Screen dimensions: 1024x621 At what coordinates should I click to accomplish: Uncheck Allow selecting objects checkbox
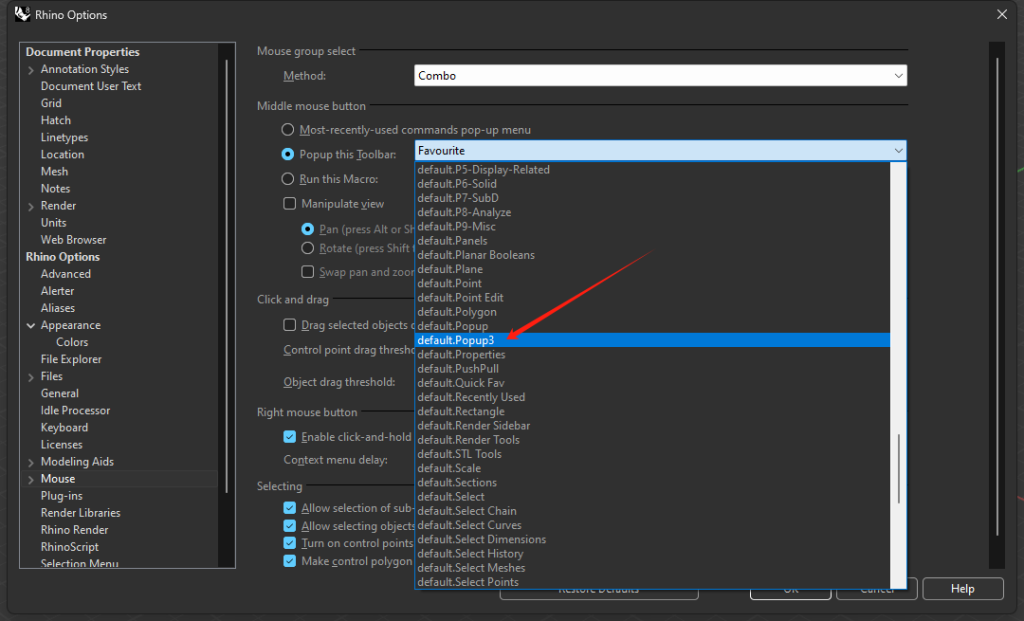[289, 526]
